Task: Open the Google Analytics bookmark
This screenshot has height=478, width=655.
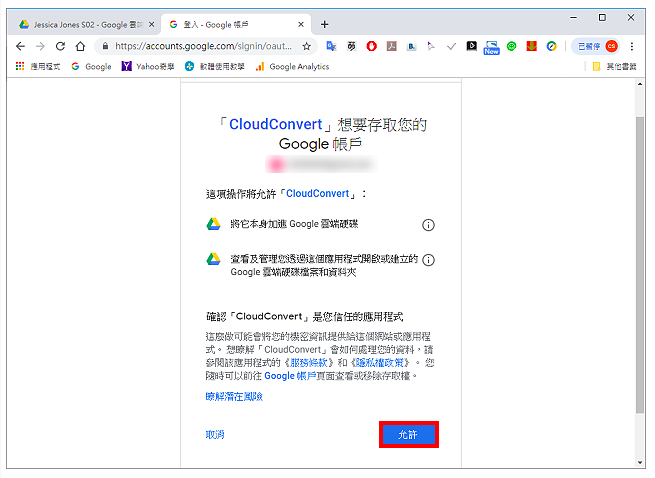Action: click(x=292, y=66)
